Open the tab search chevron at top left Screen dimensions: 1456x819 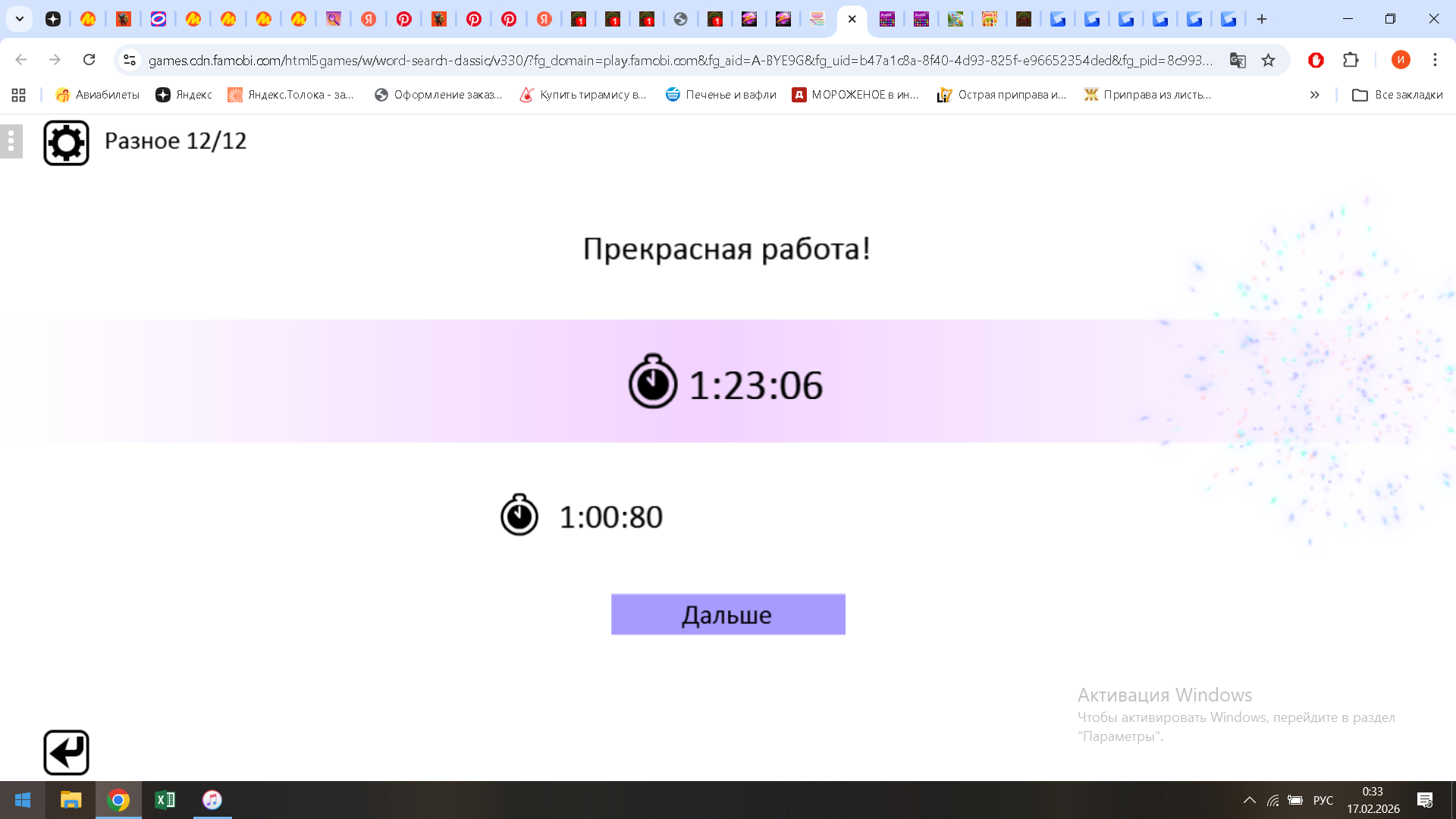[19, 19]
